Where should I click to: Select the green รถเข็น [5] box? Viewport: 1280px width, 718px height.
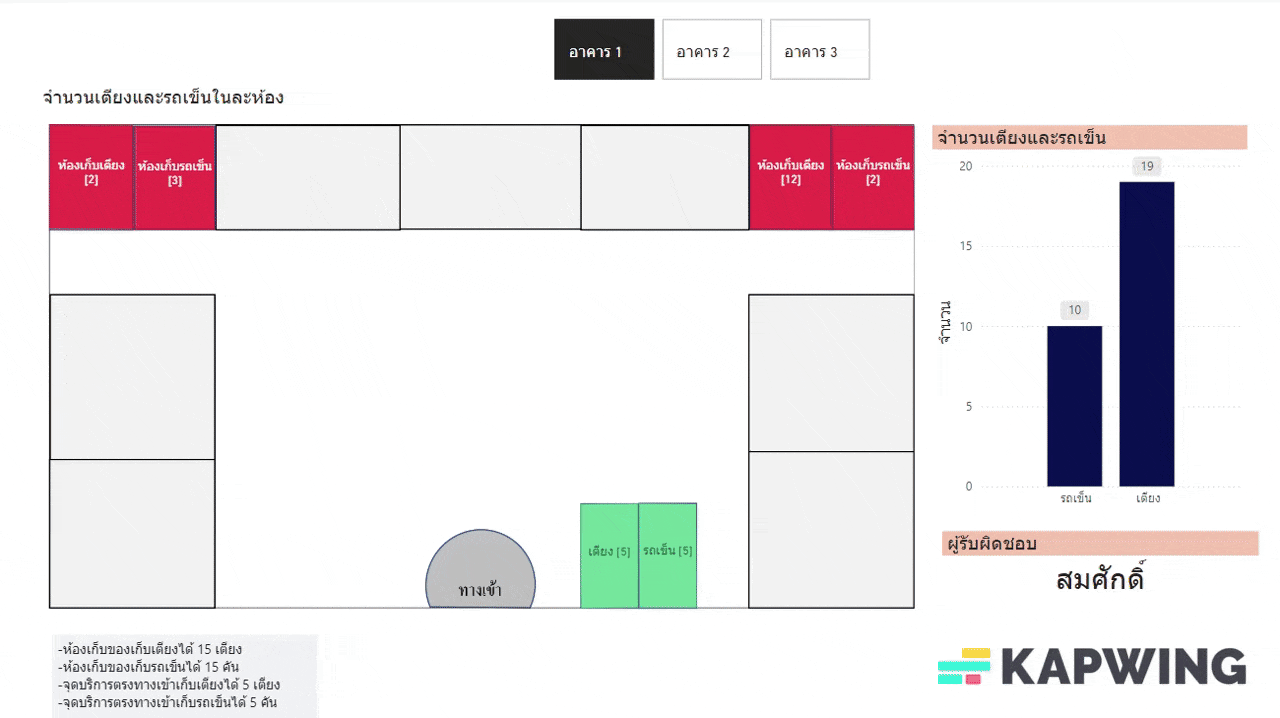667,555
